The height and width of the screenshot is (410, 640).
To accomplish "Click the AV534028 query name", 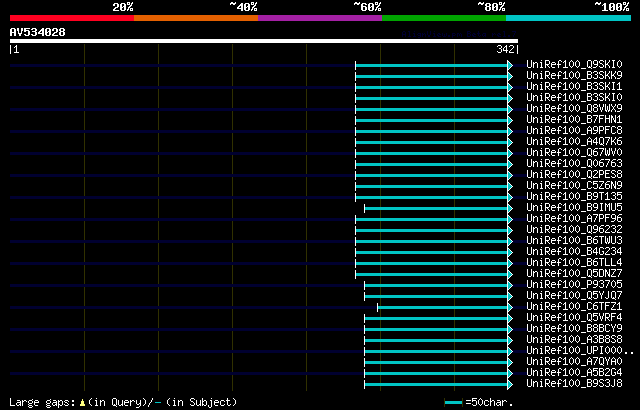I will click(38, 32).
